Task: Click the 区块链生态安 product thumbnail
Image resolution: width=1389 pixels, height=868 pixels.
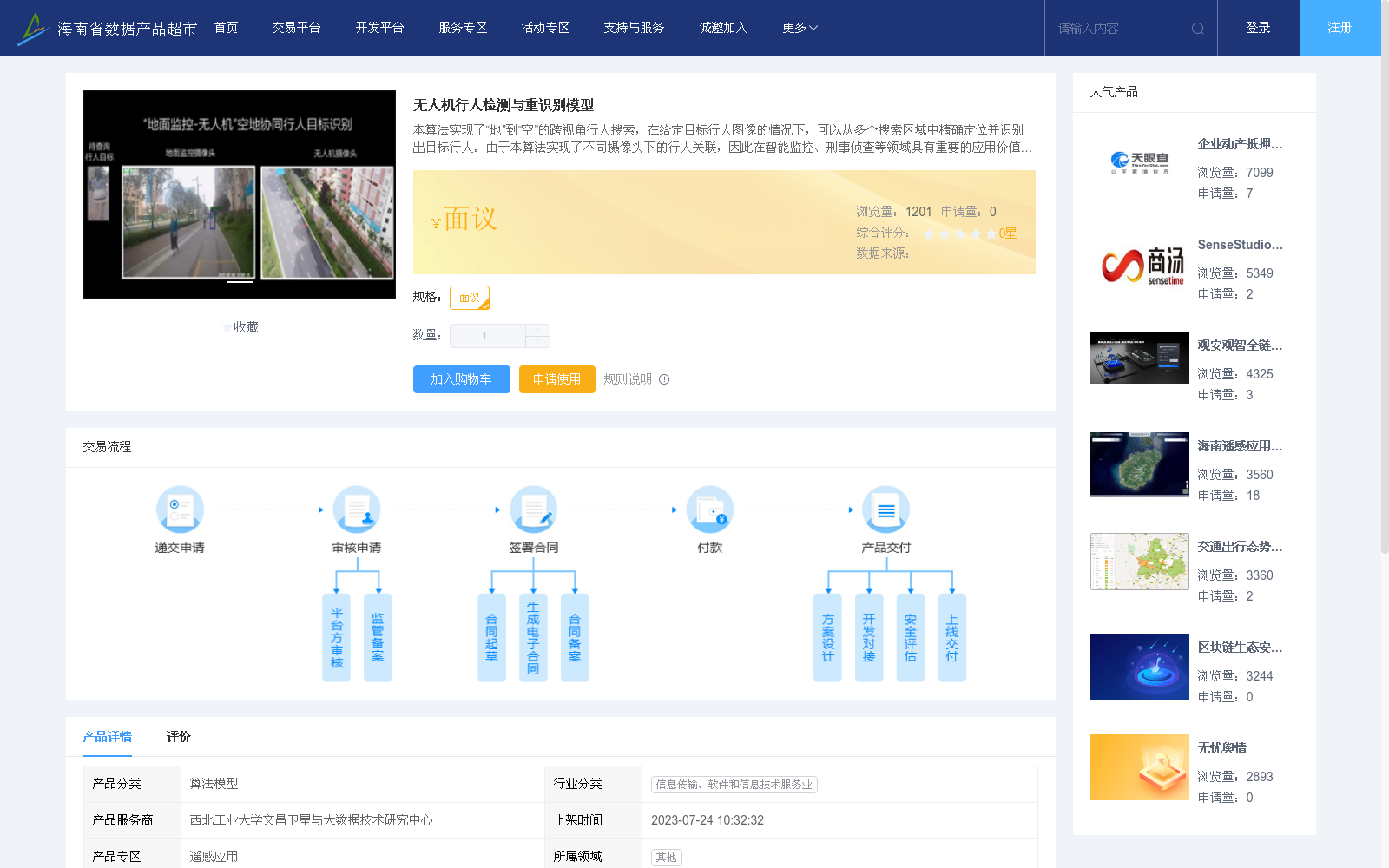Action: pos(1140,667)
